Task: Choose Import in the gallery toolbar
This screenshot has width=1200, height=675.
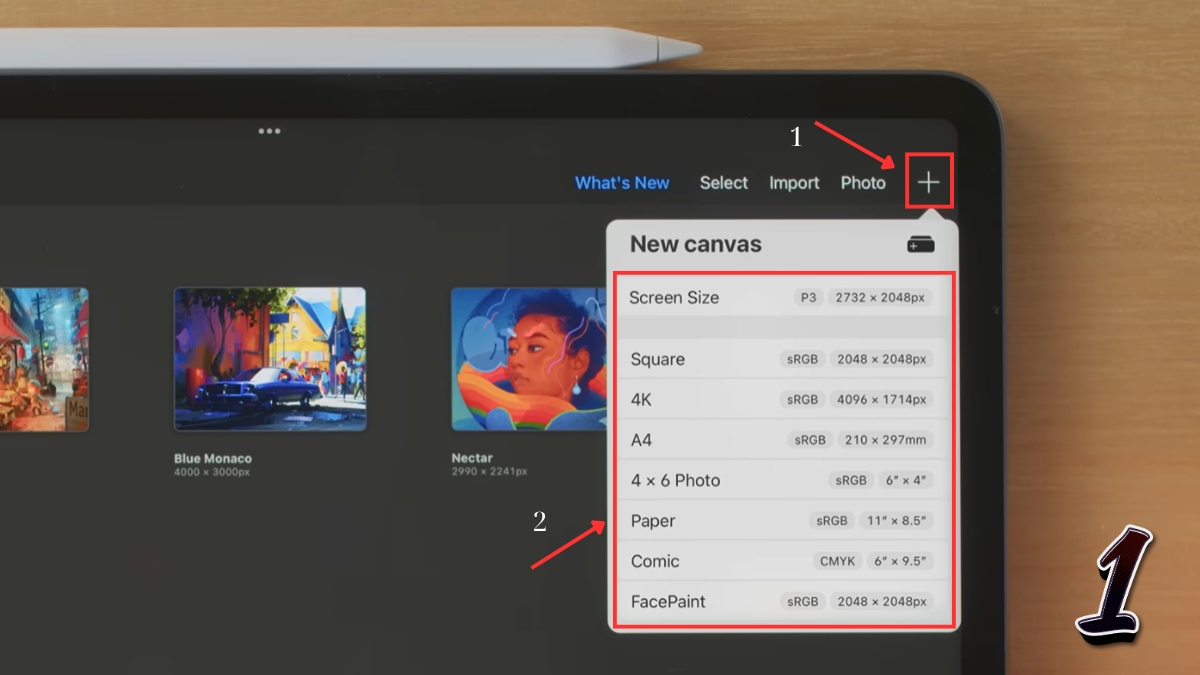Action: 794,183
